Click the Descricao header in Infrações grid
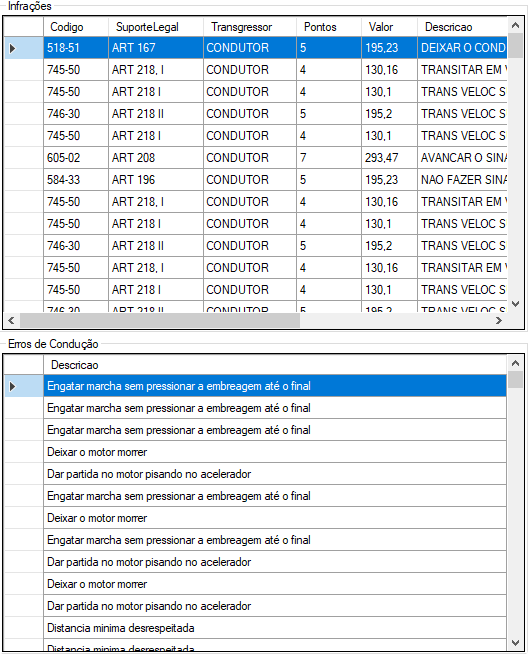This screenshot has width=528, height=655. click(462, 27)
